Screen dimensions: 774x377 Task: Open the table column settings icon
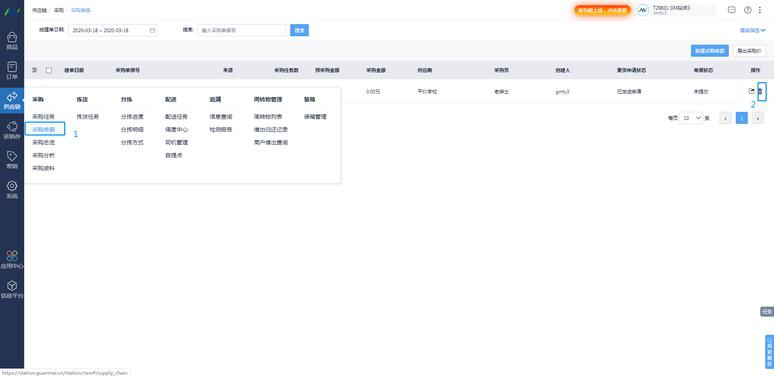click(x=35, y=70)
